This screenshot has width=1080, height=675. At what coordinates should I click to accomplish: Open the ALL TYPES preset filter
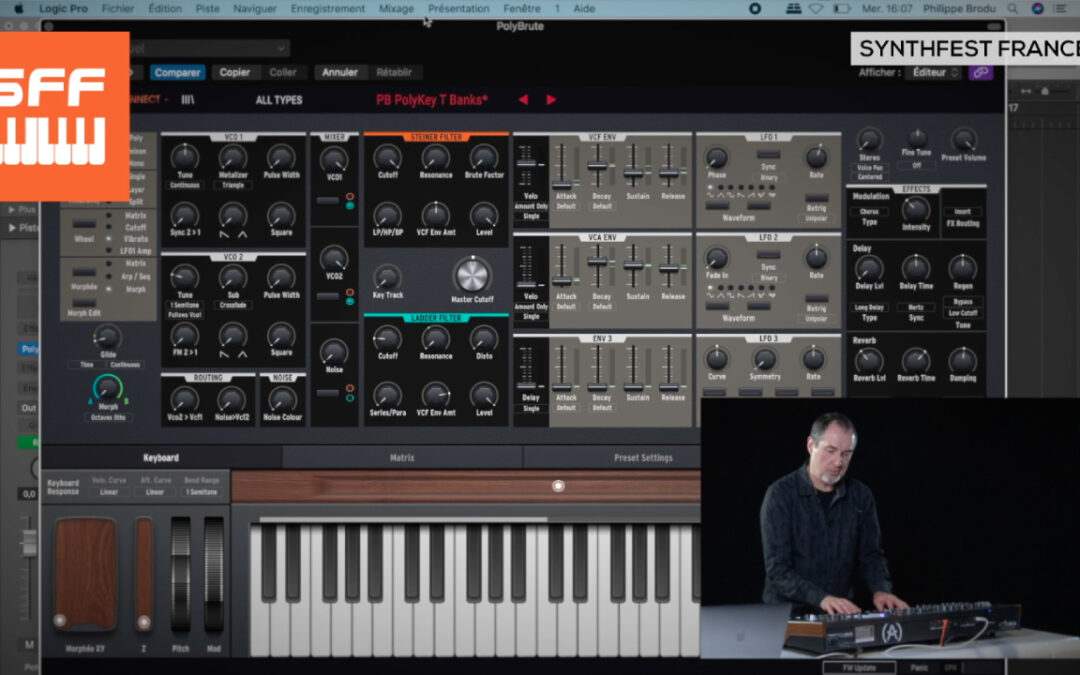(279, 100)
